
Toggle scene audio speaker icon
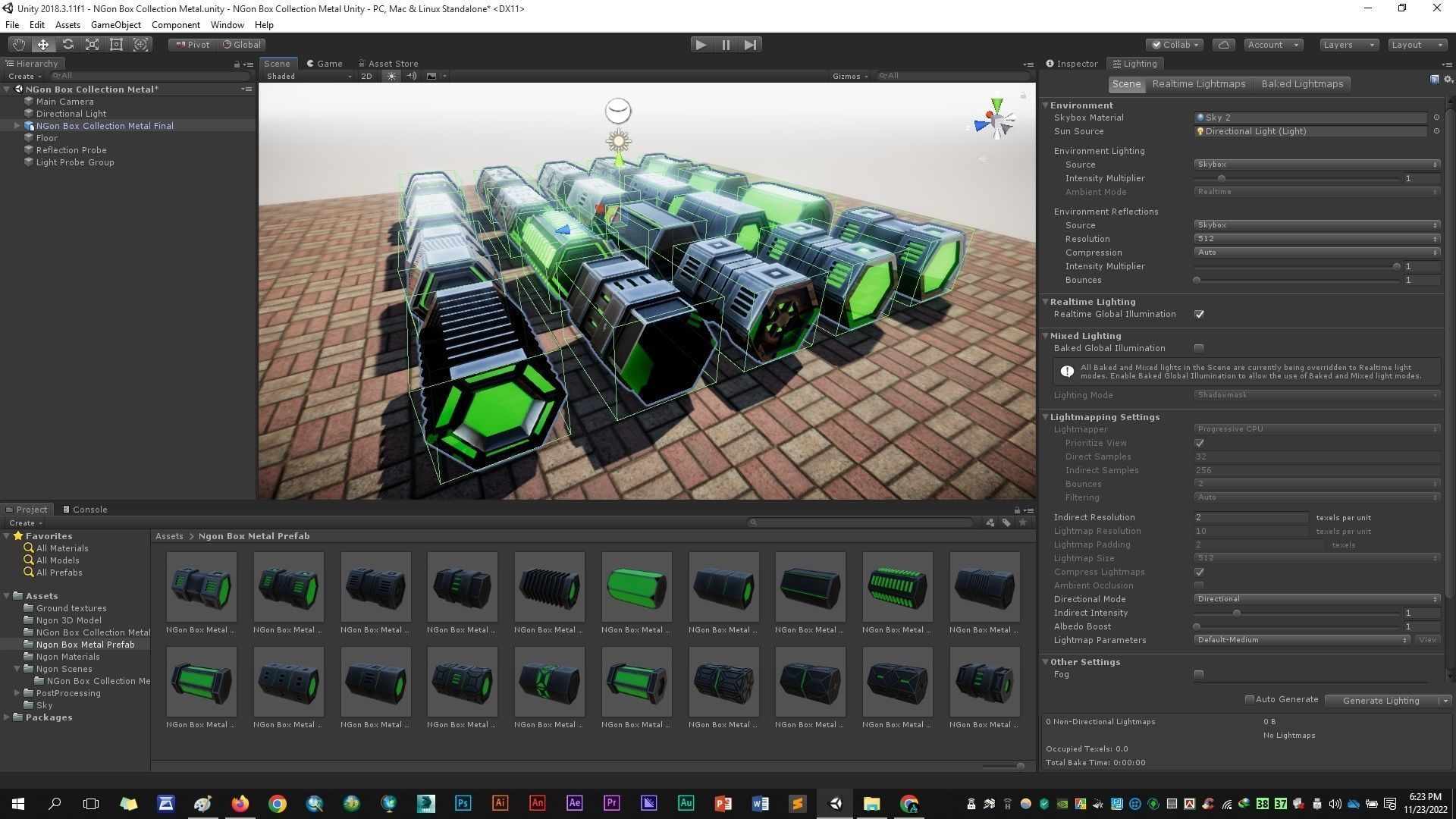tap(411, 76)
